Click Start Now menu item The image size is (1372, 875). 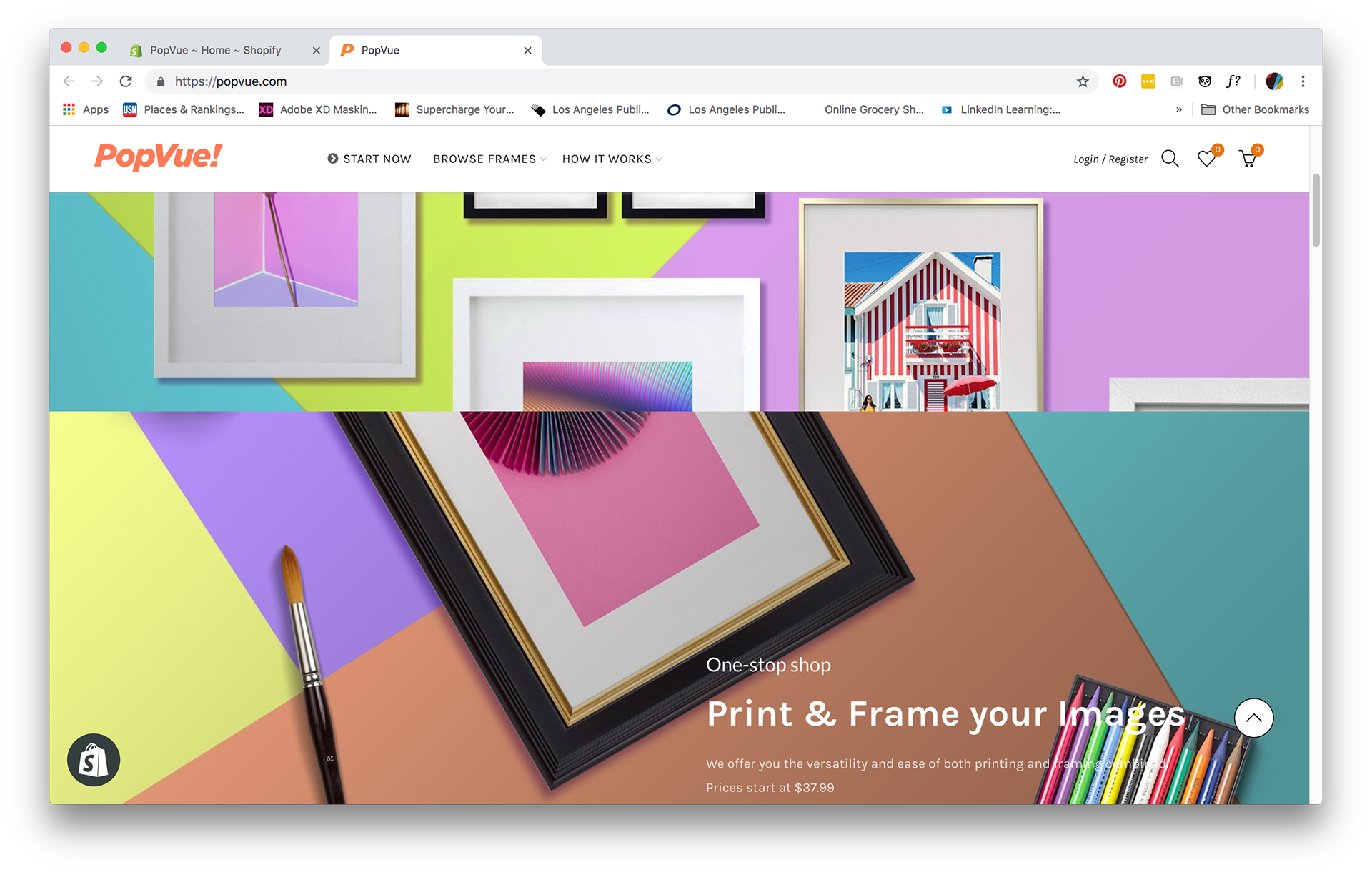click(x=369, y=159)
